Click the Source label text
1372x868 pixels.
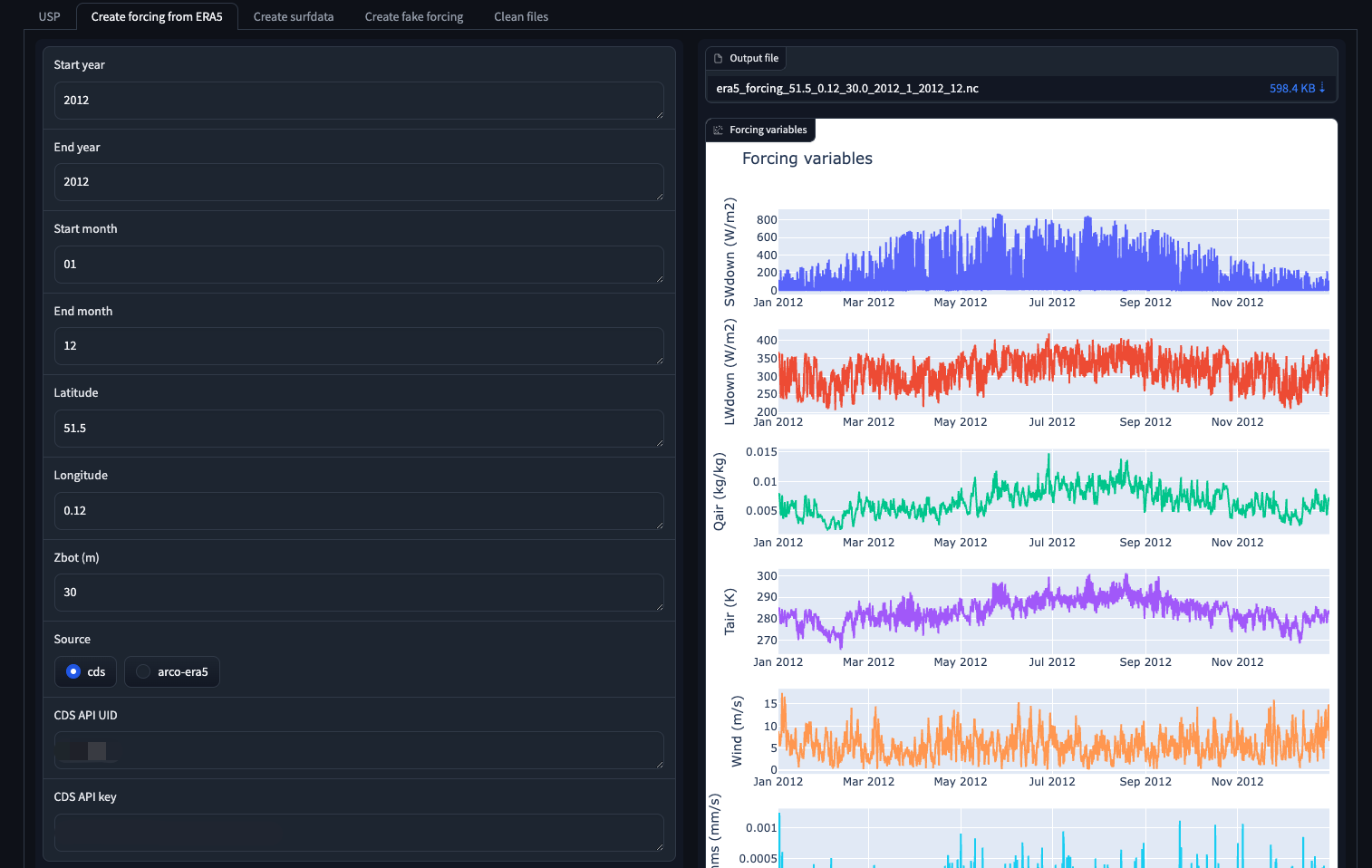tap(72, 640)
